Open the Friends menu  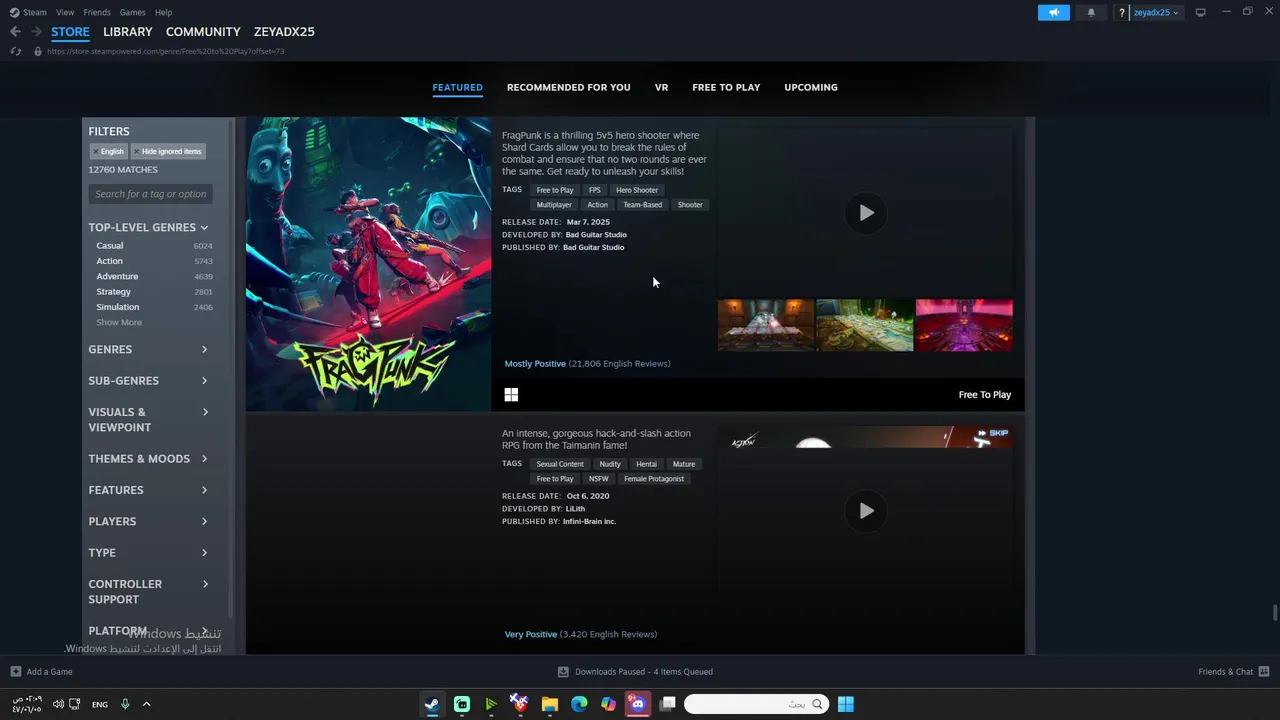pos(97,12)
